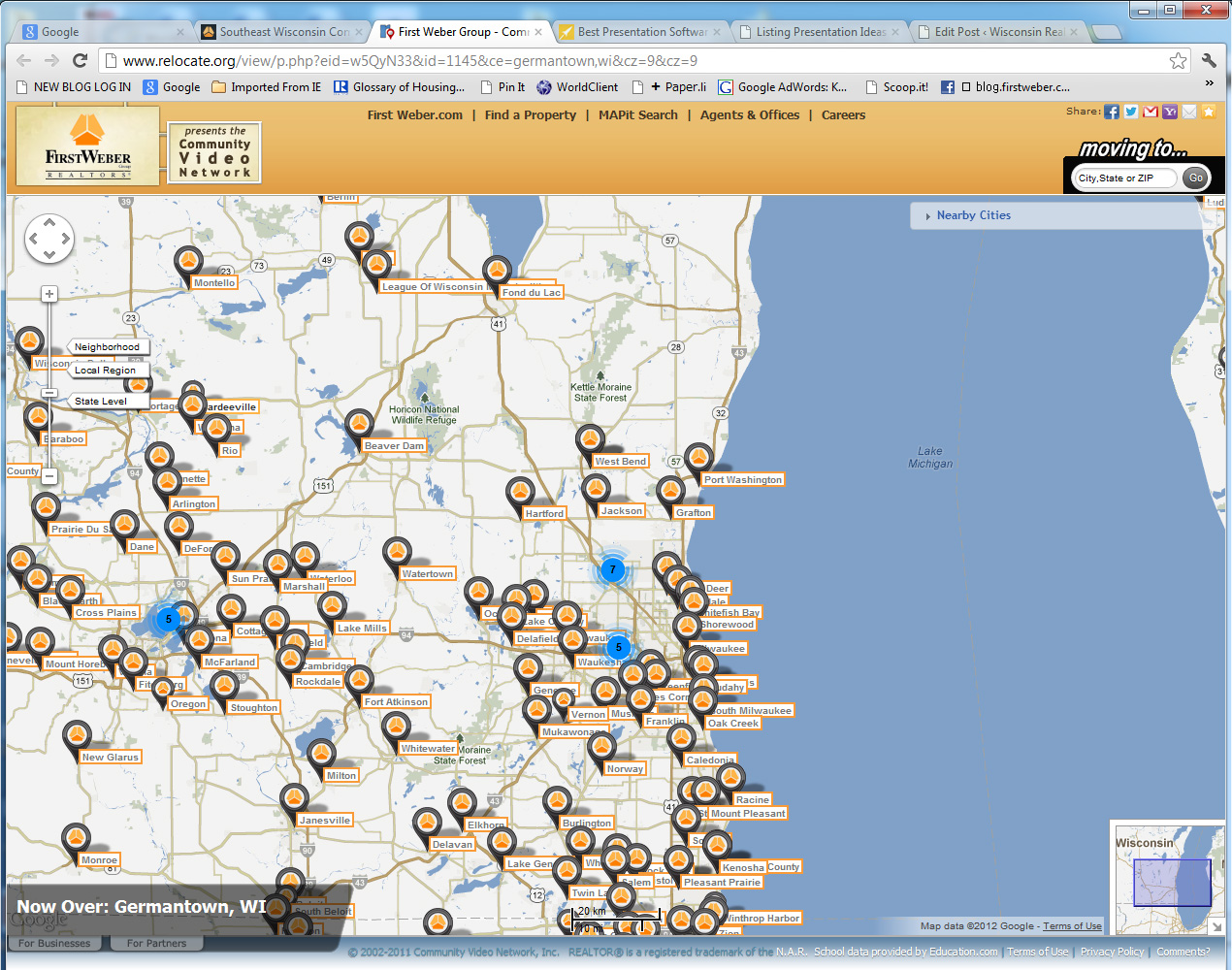Click the Chrome wrench settings icon
Screen dimensions: 1232x970
tap(1209, 60)
